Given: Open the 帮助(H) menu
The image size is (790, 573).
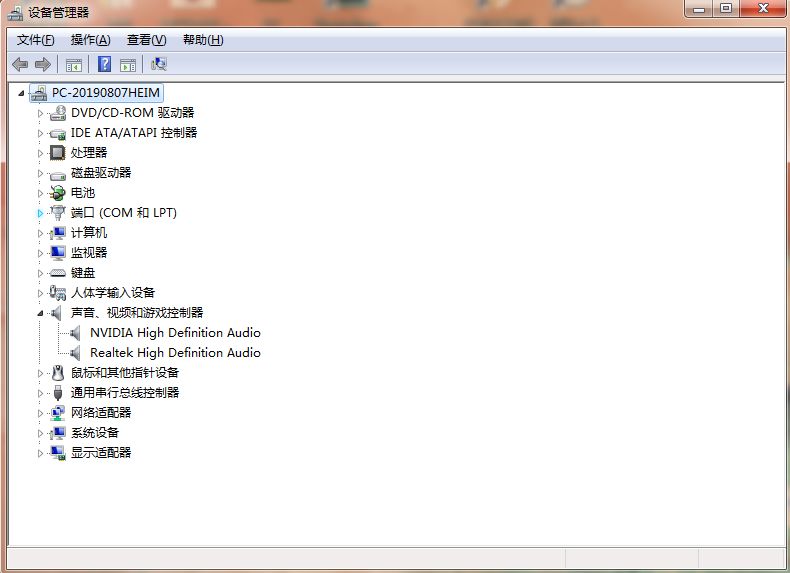Looking at the screenshot, I should (x=203, y=40).
